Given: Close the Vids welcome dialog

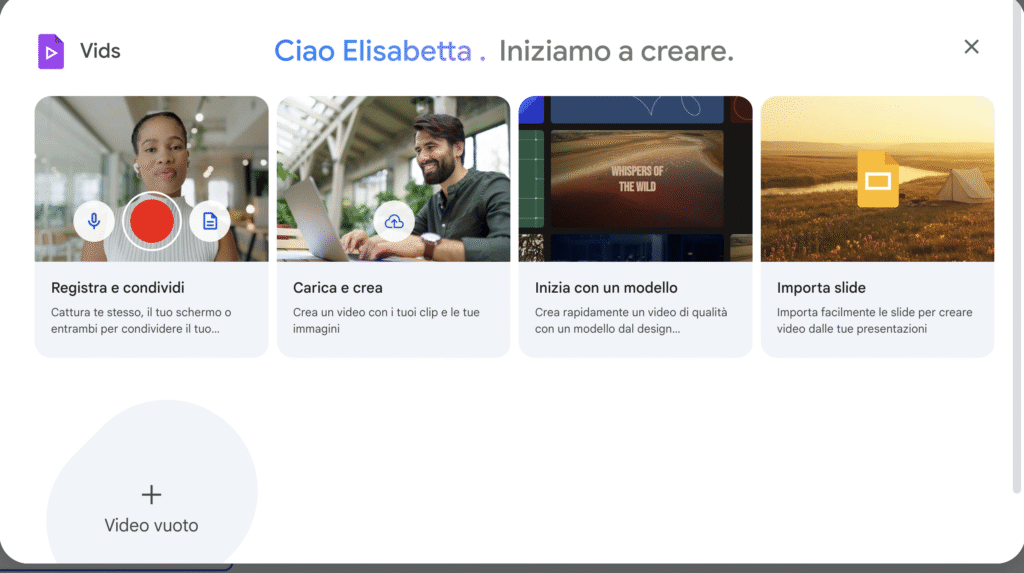Looking at the screenshot, I should tap(971, 46).
